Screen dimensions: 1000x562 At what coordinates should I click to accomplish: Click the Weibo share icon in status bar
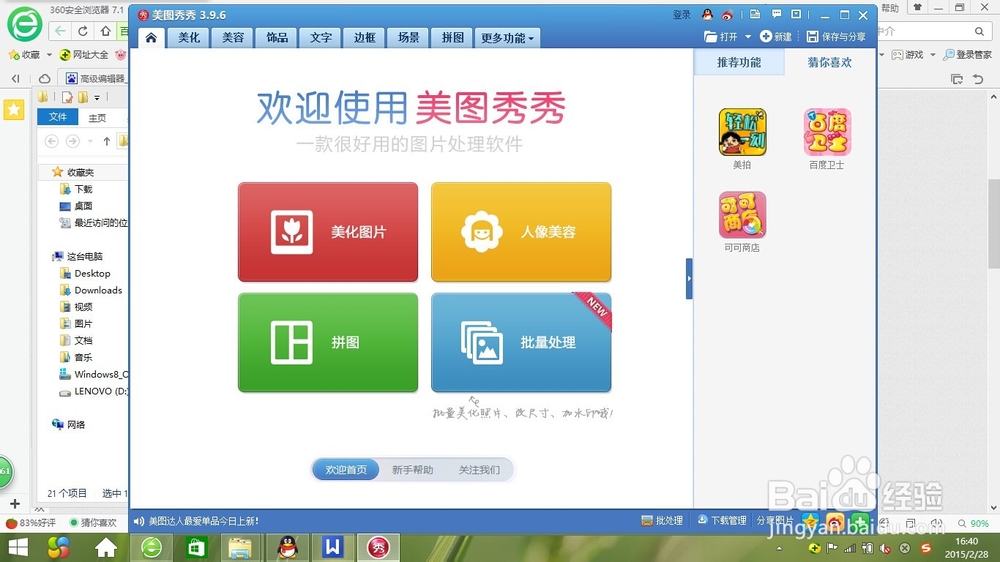pyautogui.click(x=835, y=521)
